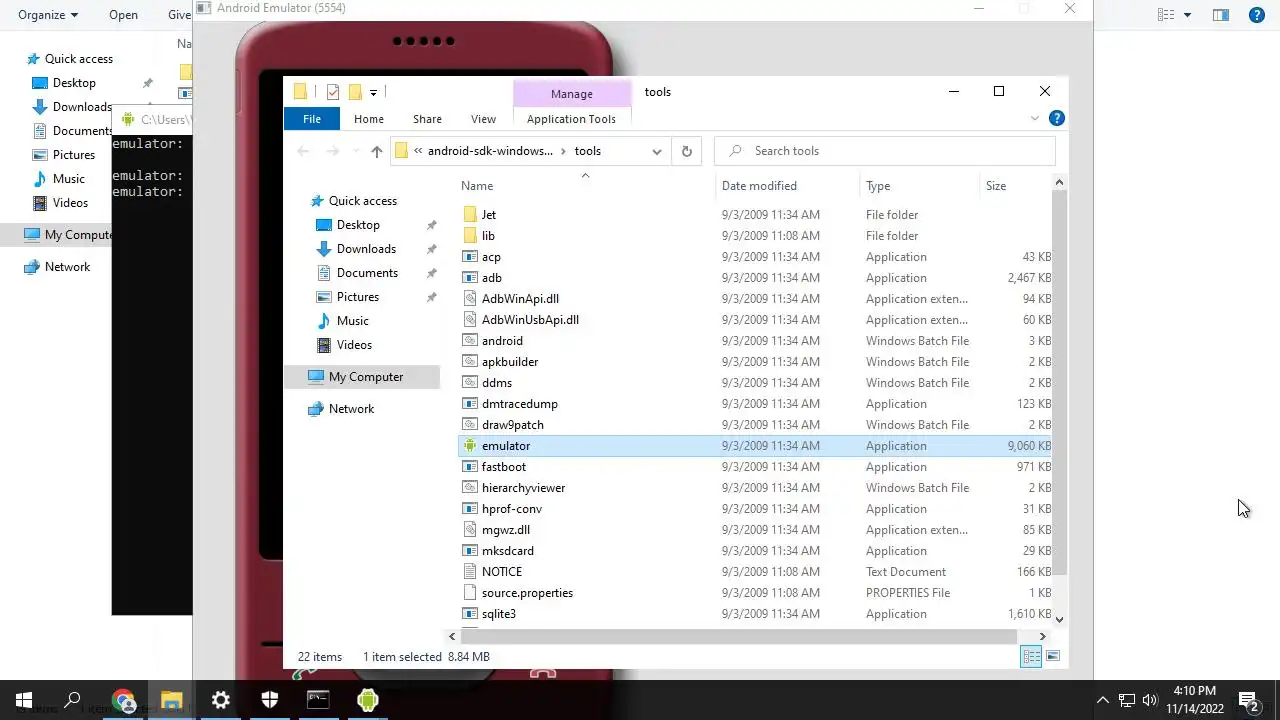
Task: Click the Back navigation arrow
Action: pyautogui.click(x=303, y=151)
